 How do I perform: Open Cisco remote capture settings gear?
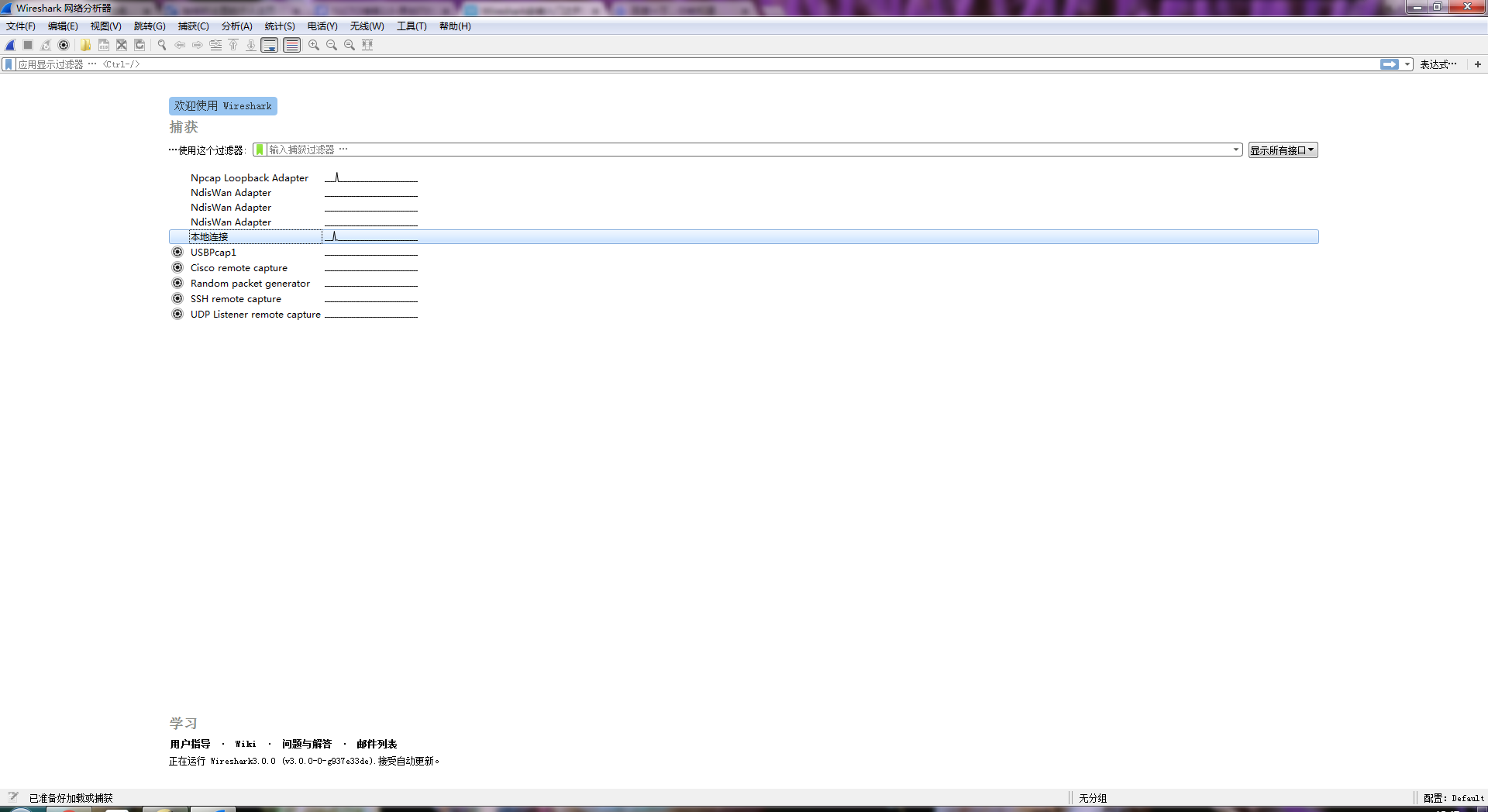[x=177, y=267]
